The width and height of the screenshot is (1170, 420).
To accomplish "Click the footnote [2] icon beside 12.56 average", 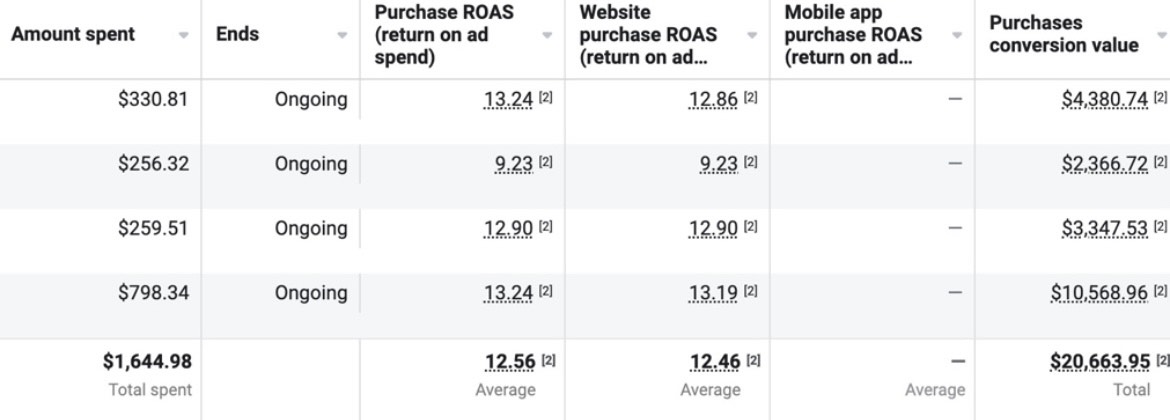I will coord(548,360).
